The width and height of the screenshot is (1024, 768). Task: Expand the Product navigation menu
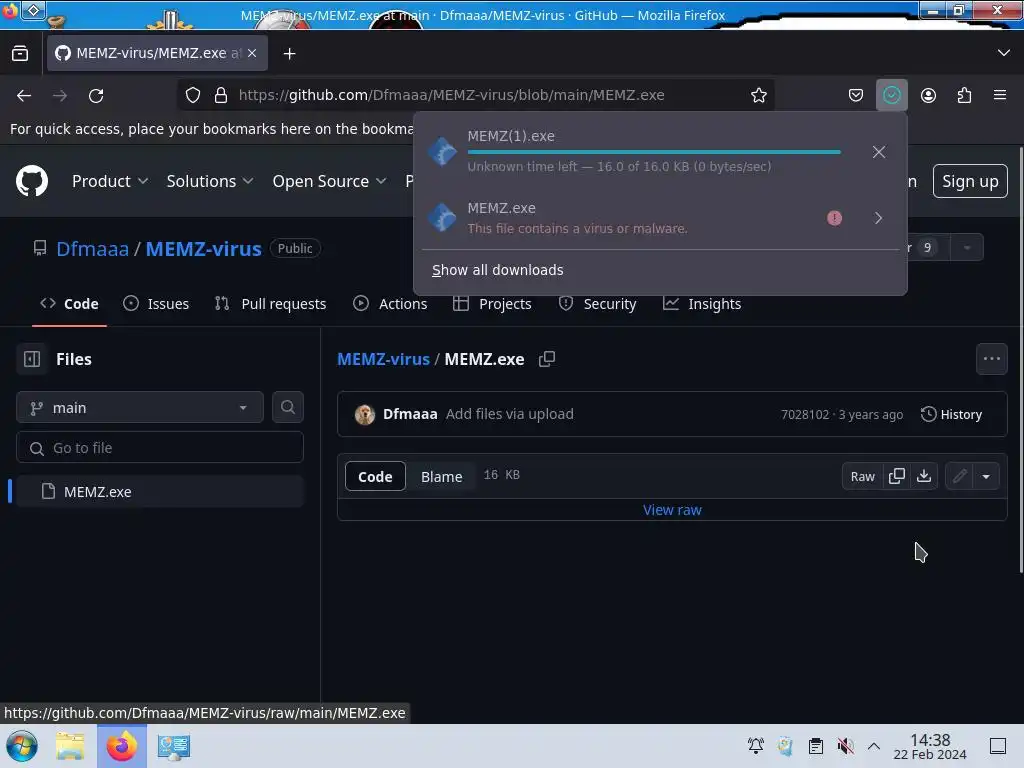coord(110,181)
